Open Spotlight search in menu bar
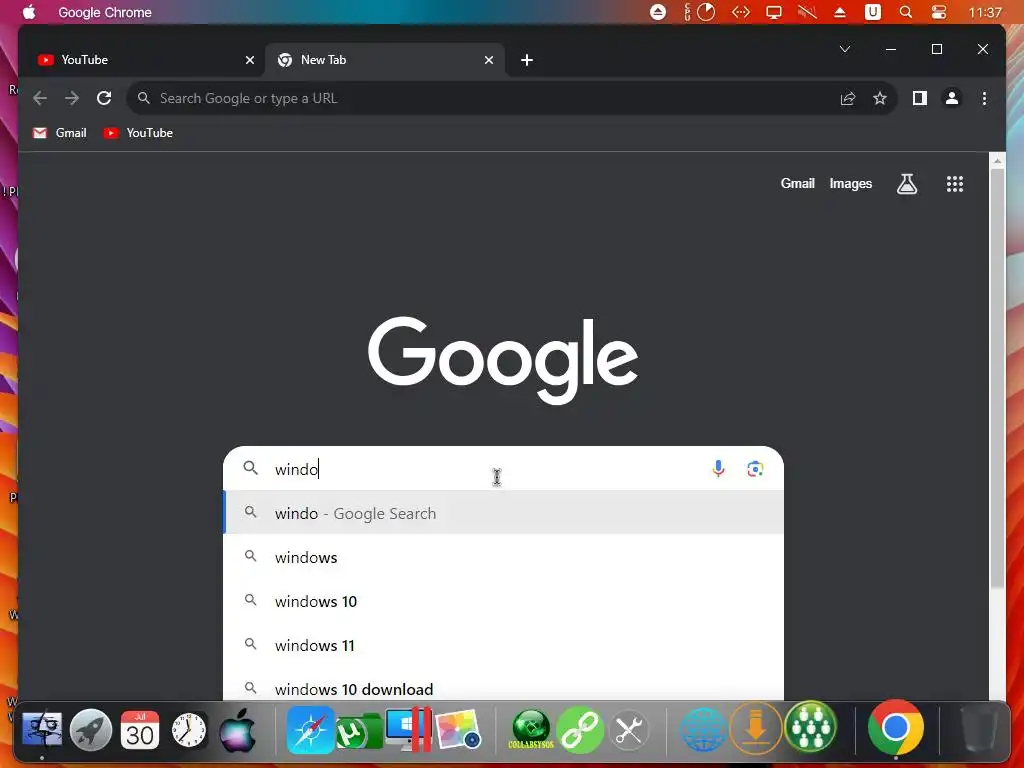The width and height of the screenshot is (1024, 768). [x=905, y=12]
